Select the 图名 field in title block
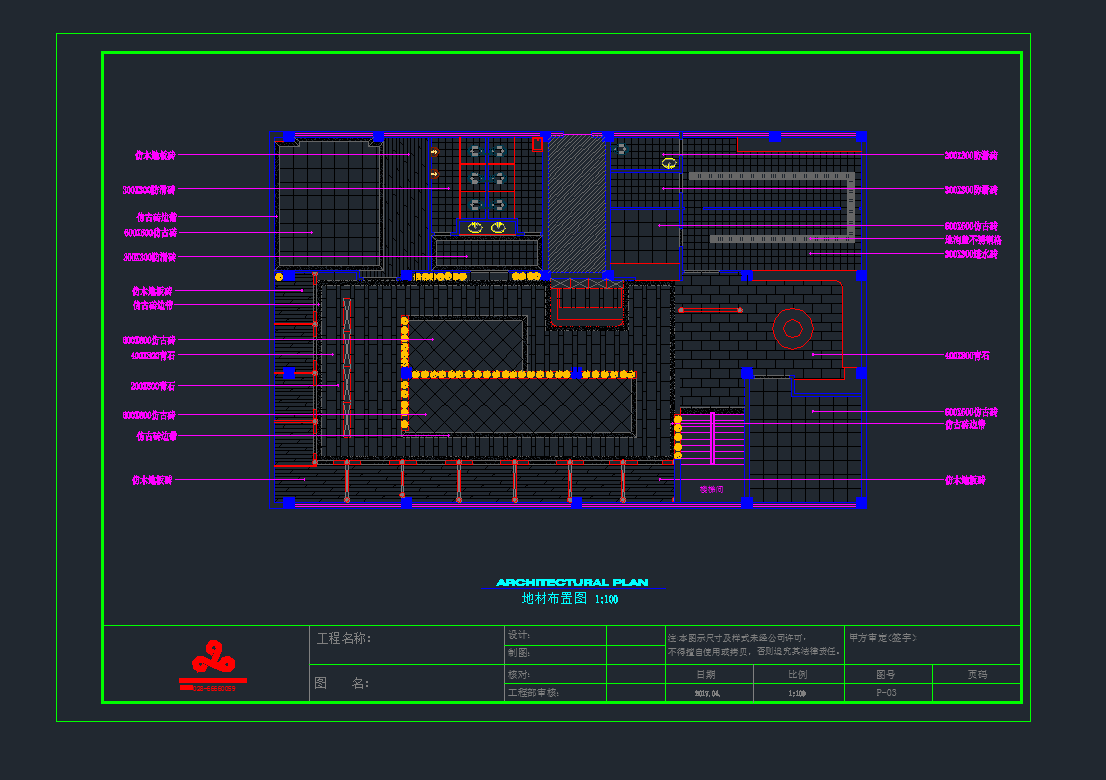The image size is (1106, 780). coord(342,683)
